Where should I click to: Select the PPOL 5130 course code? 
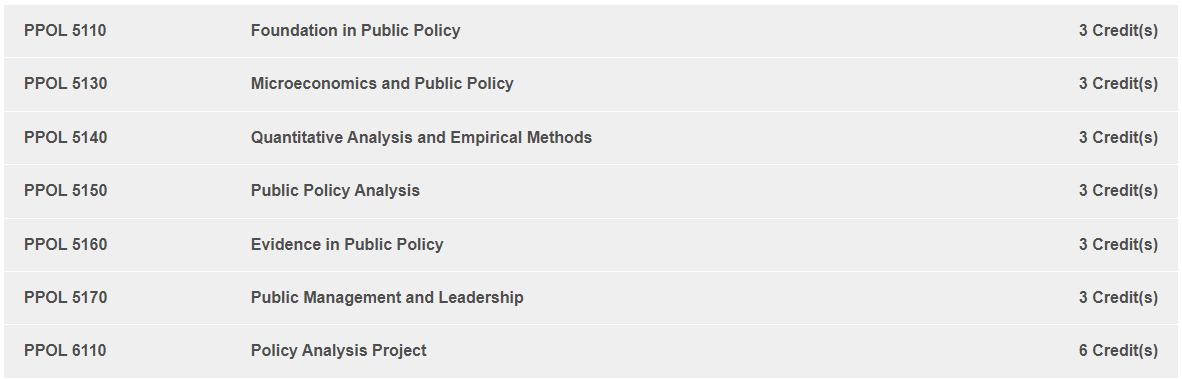(x=66, y=84)
